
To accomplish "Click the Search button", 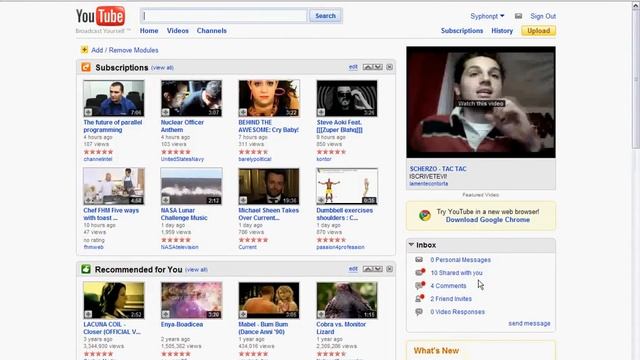I will (x=325, y=16).
